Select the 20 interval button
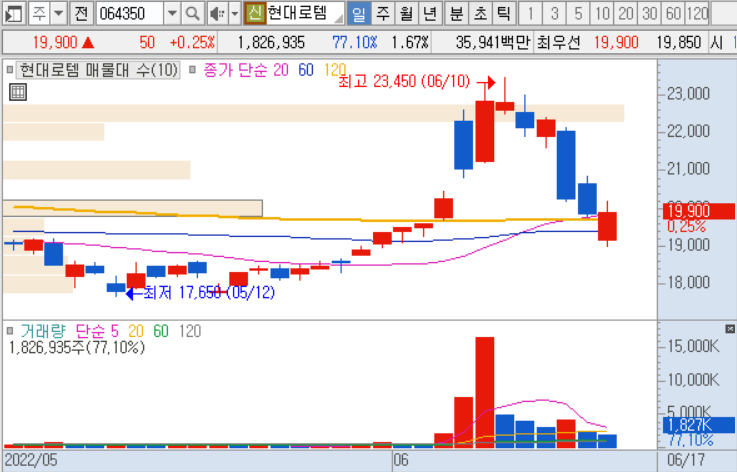This screenshot has height=472, width=737. coord(626,13)
